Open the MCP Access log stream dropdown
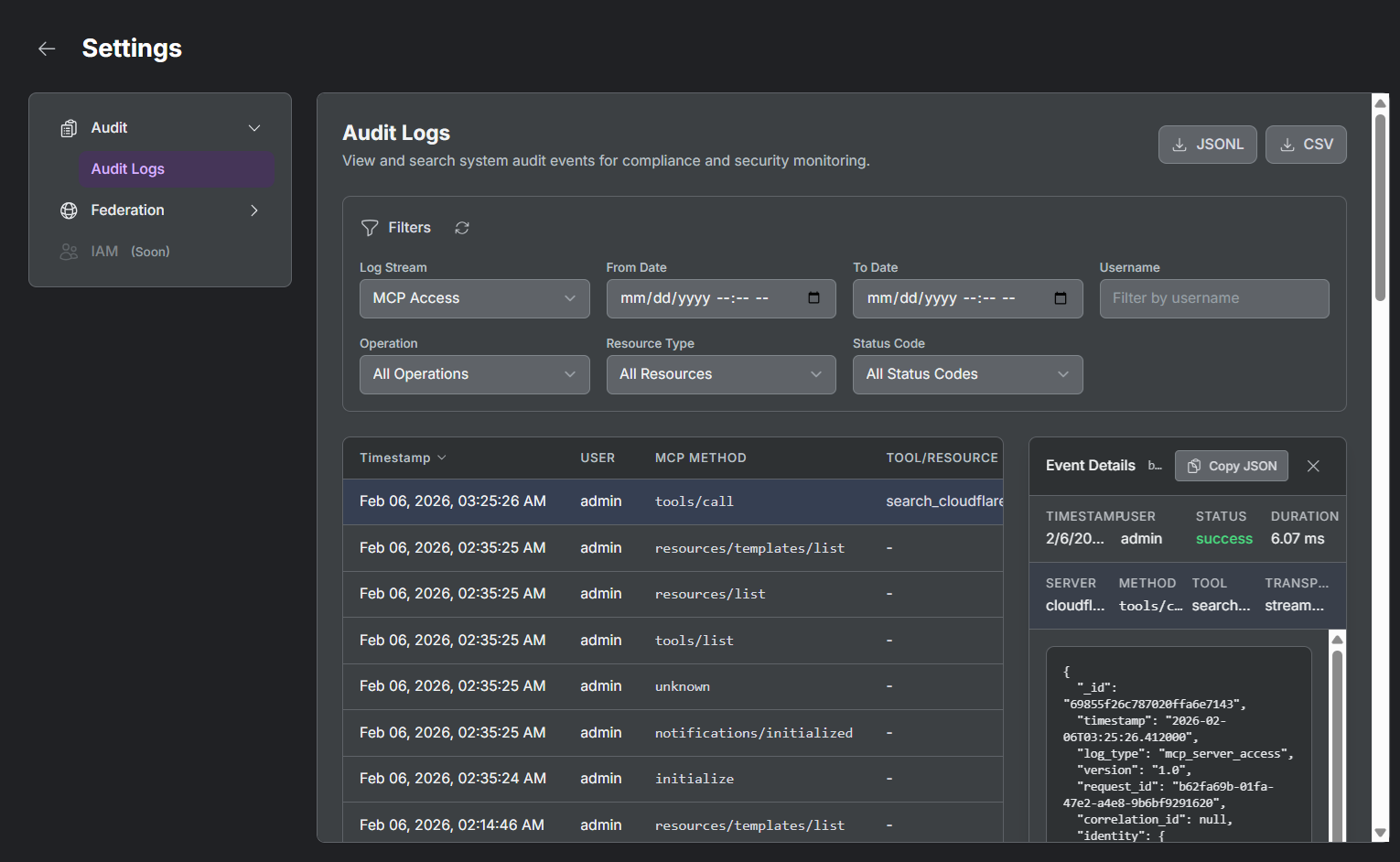1400x862 pixels. point(474,298)
